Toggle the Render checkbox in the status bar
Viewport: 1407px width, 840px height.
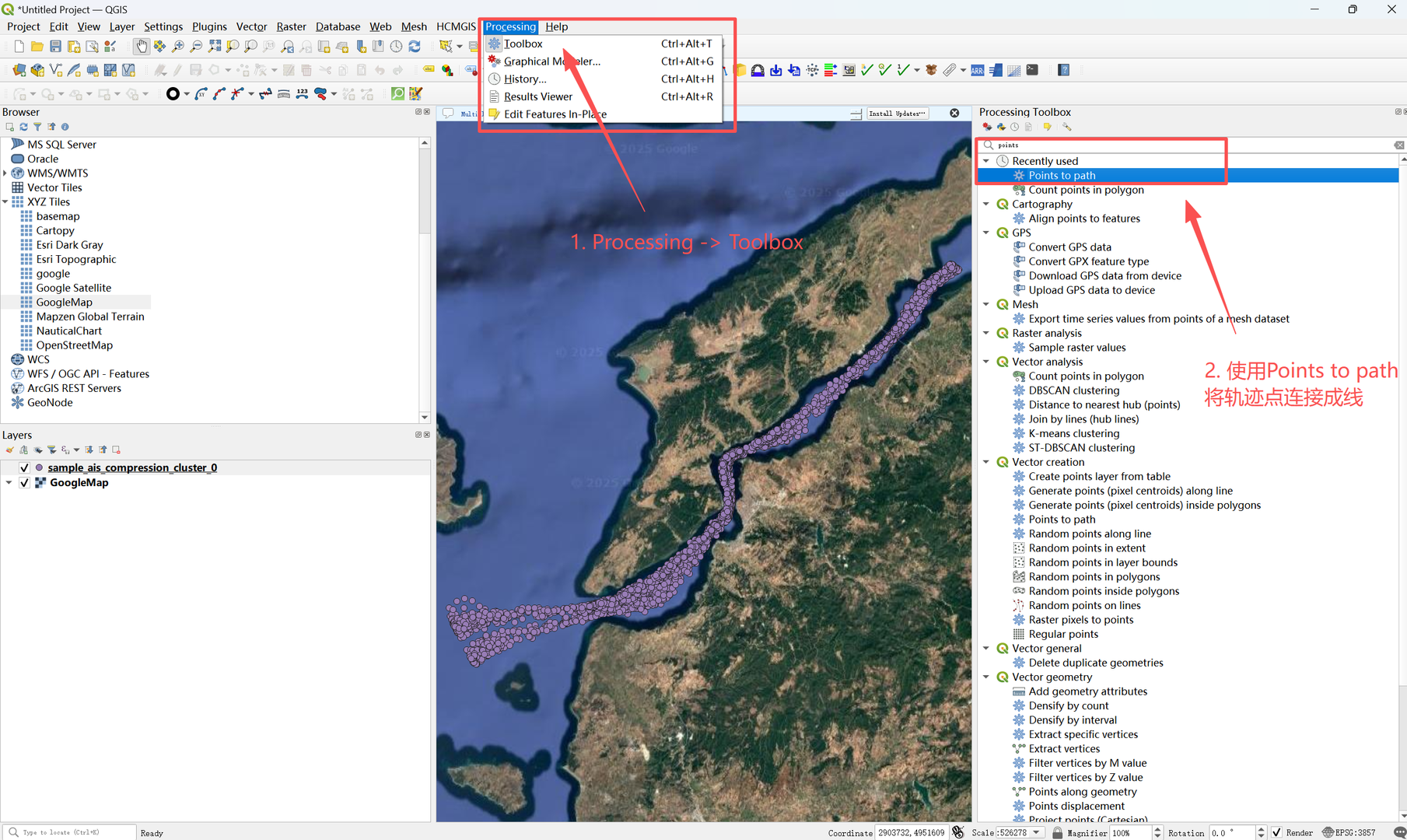tap(1276, 832)
